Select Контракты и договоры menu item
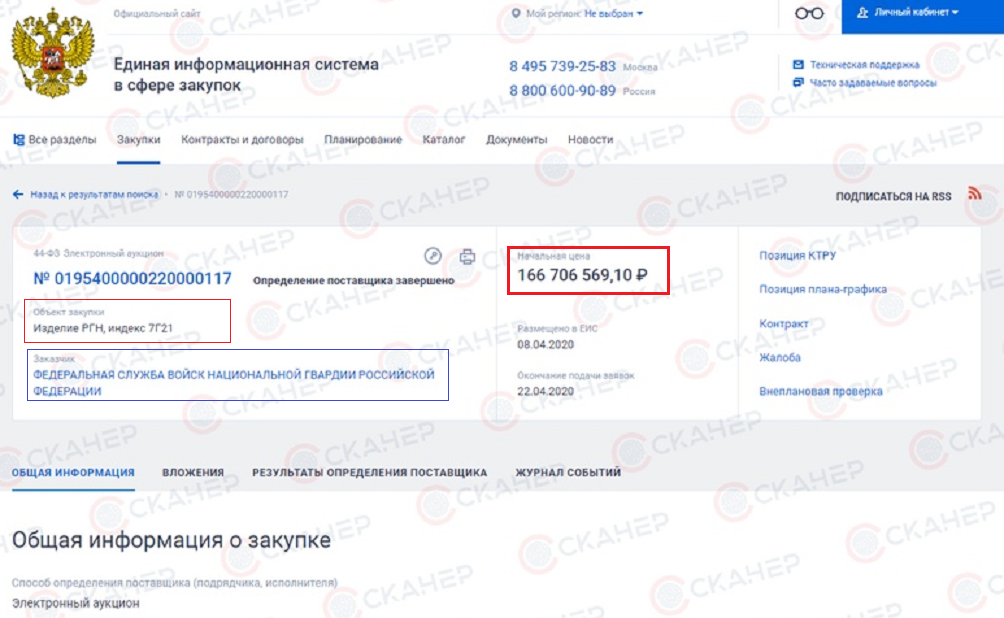1004x618 pixels. click(x=242, y=140)
